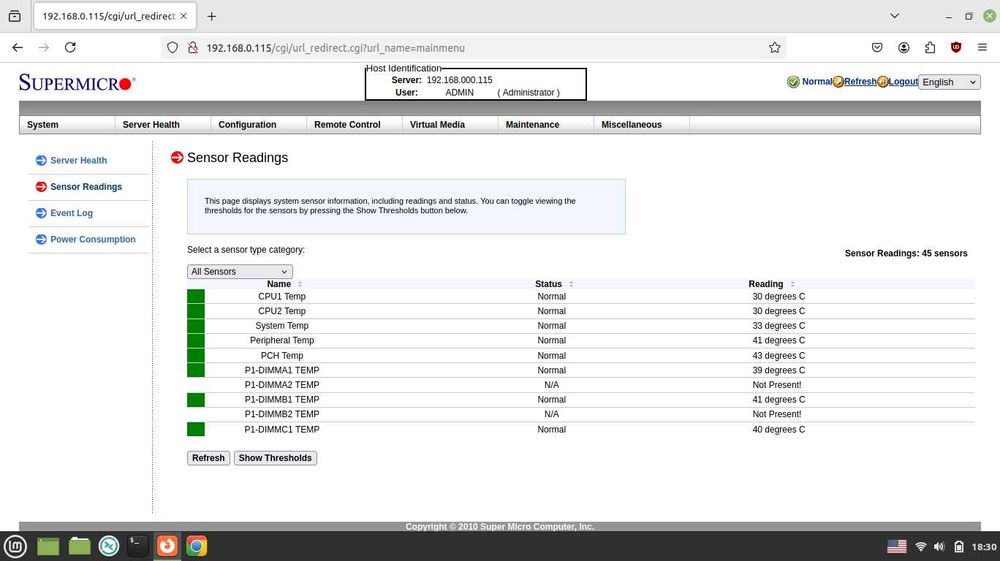Click the Firefox icon in the taskbar
1000x561 pixels.
[167, 546]
